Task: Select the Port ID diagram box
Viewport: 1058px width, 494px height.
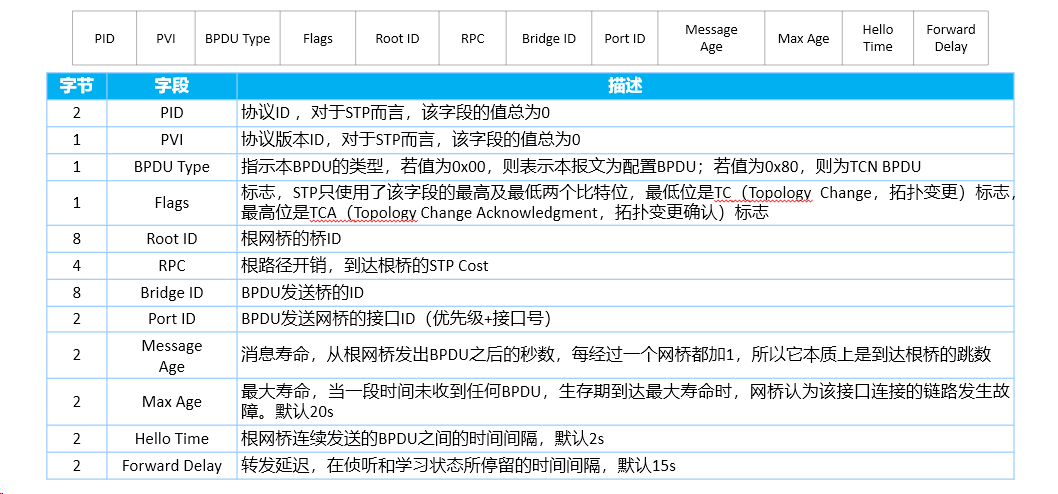Action: pos(625,38)
